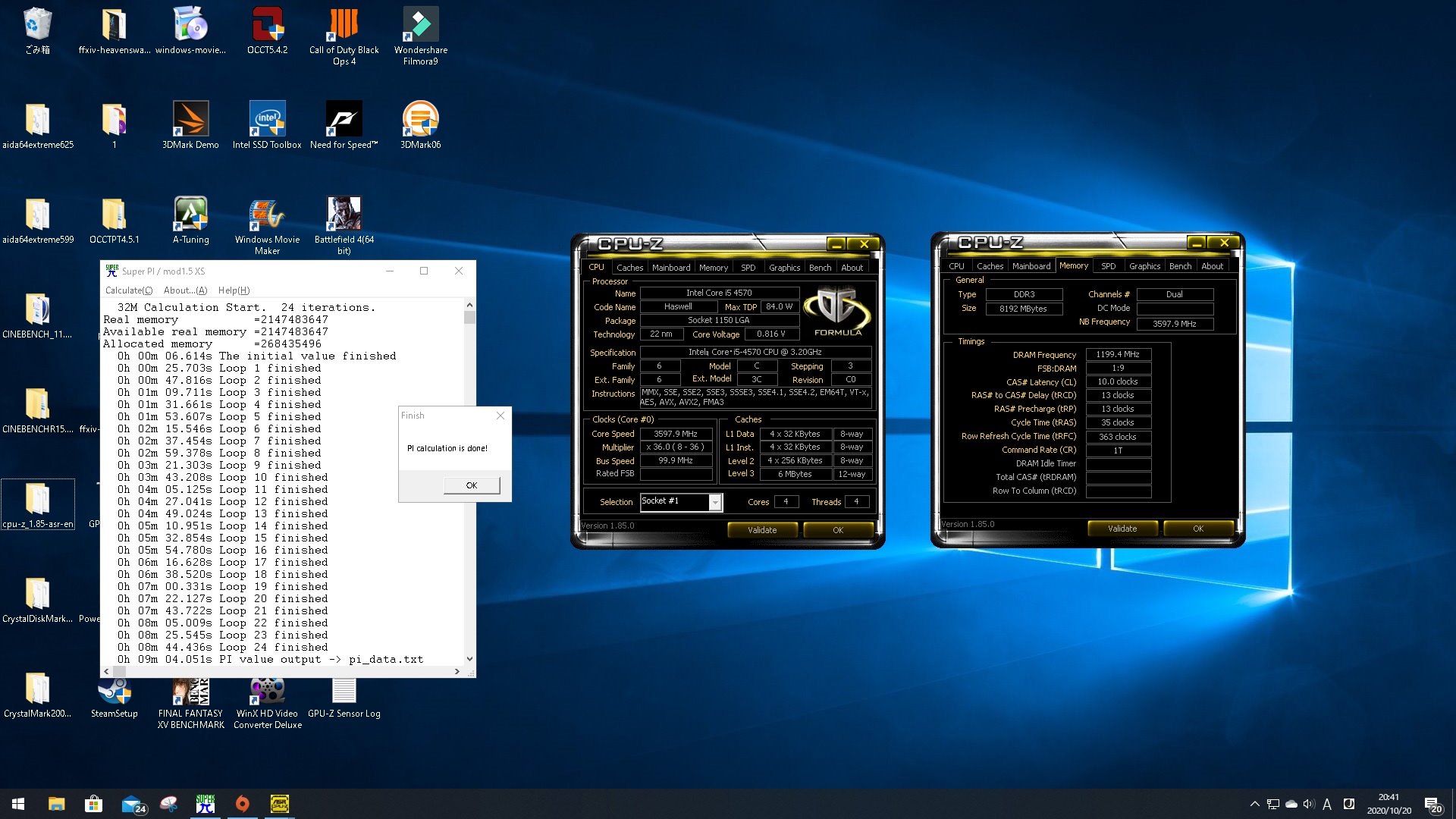Close the Finish dialog with X
The height and width of the screenshot is (819, 1456).
pos(500,416)
